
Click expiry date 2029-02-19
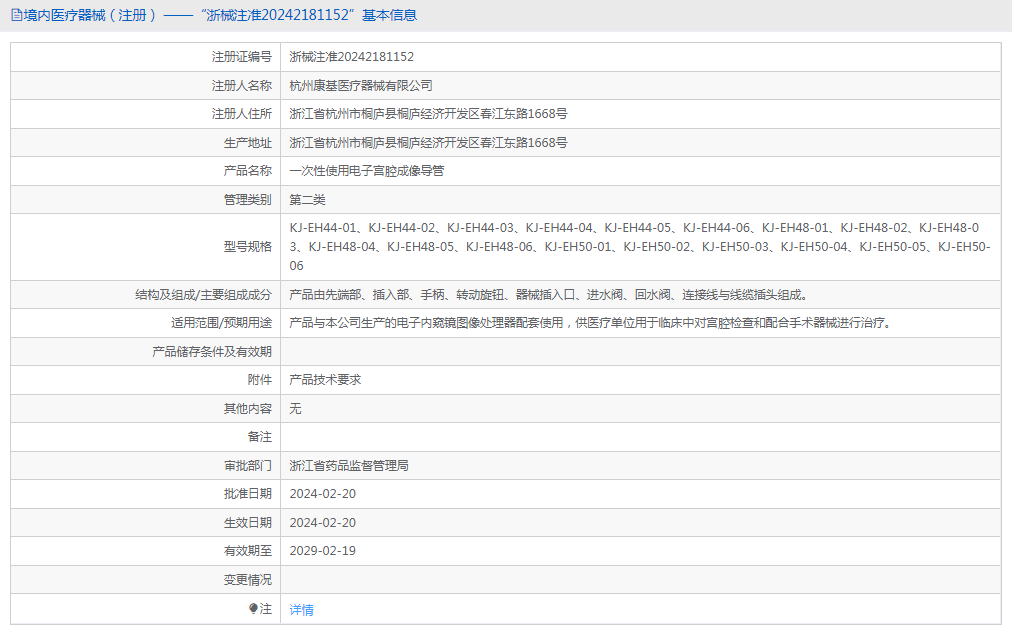coord(323,551)
